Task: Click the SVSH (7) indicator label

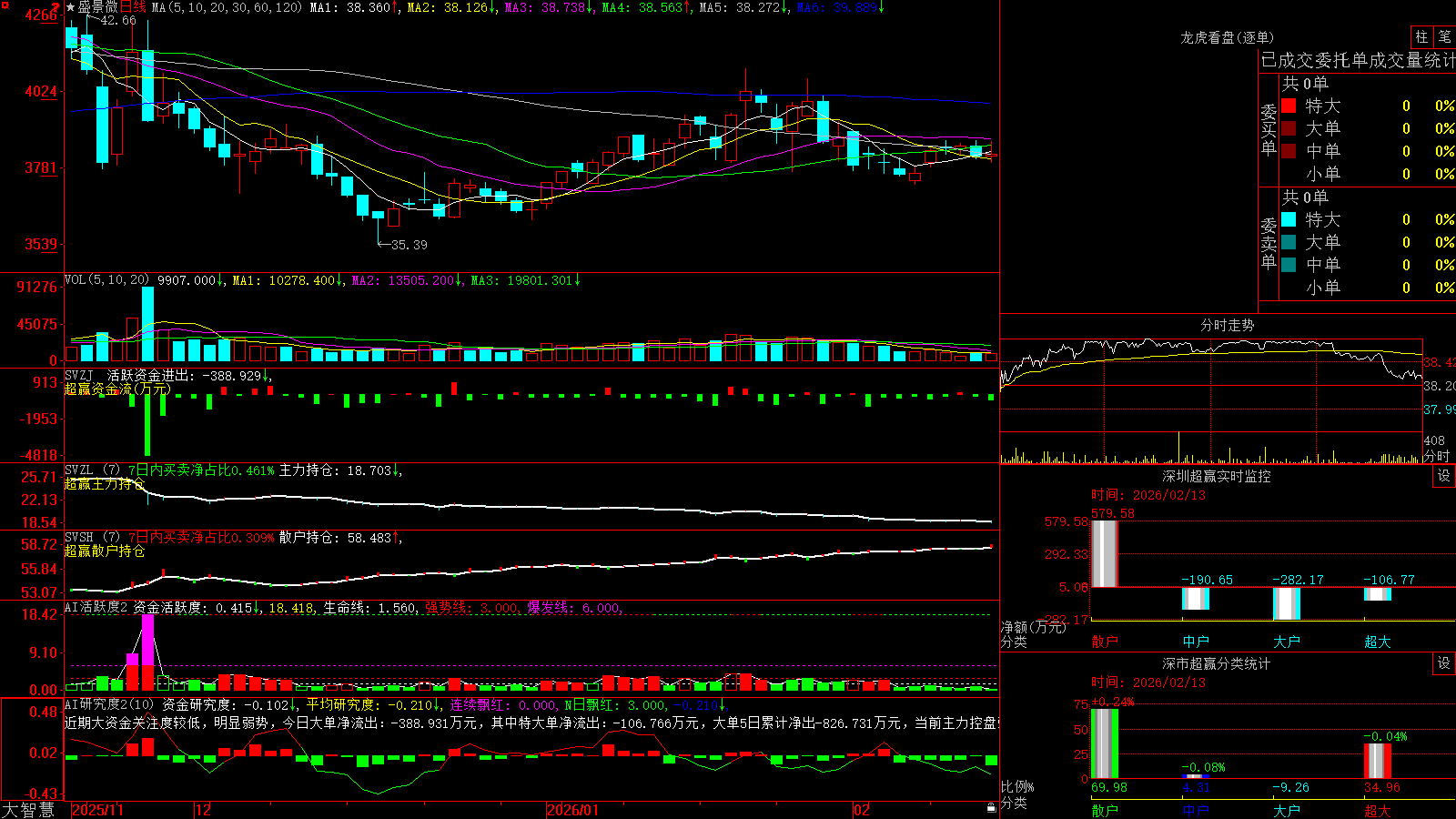Action: 92,538
